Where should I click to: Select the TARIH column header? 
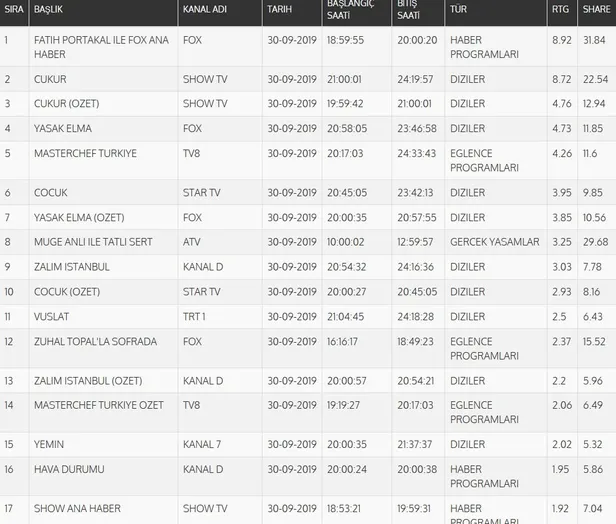[x=280, y=9]
